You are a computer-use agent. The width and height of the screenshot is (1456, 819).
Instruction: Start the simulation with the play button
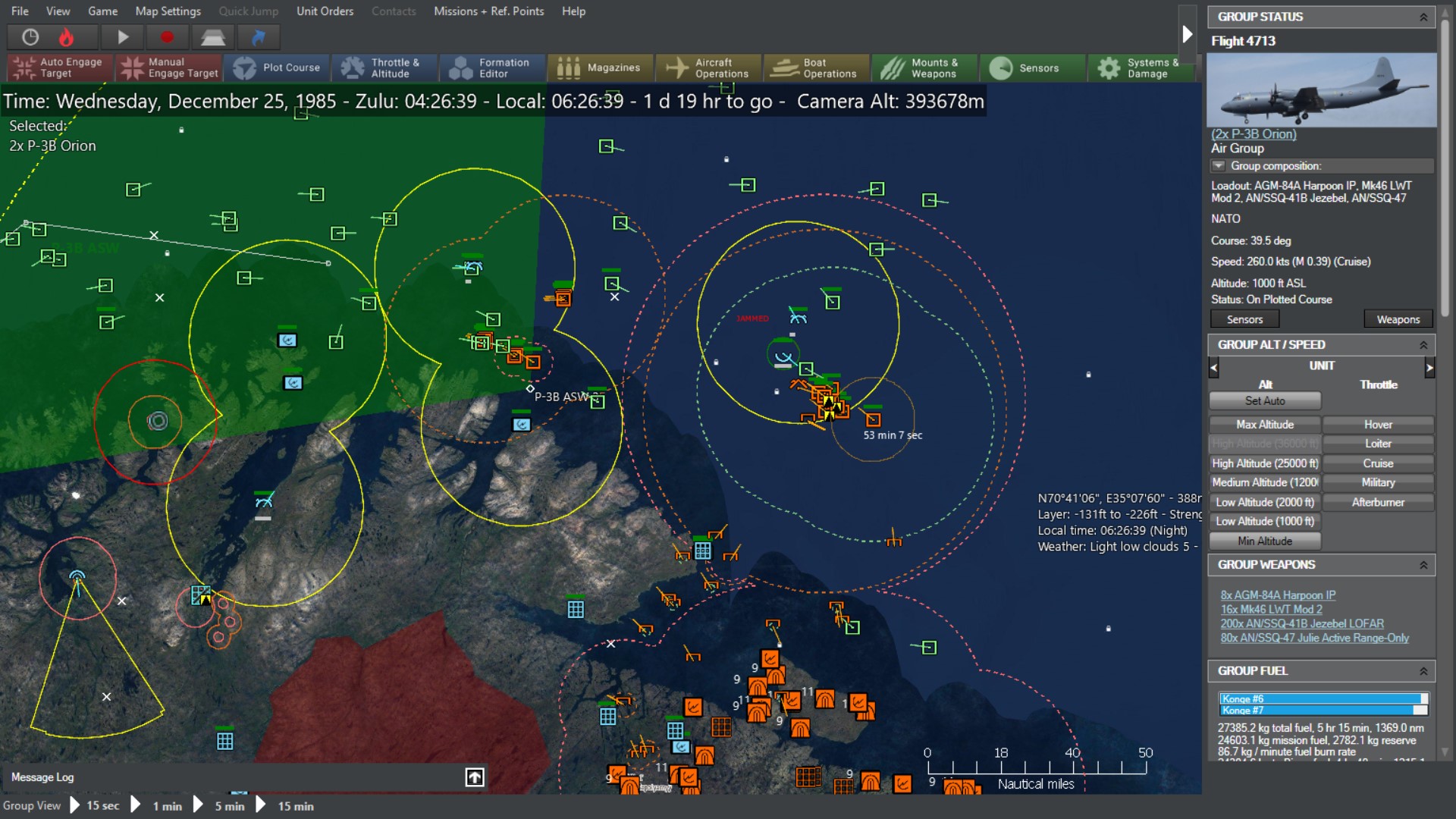(x=123, y=37)
